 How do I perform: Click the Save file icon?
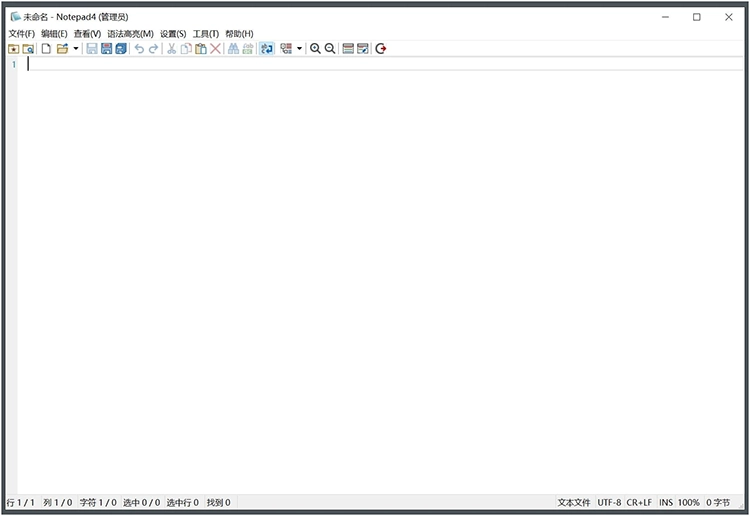click(92, 48)
